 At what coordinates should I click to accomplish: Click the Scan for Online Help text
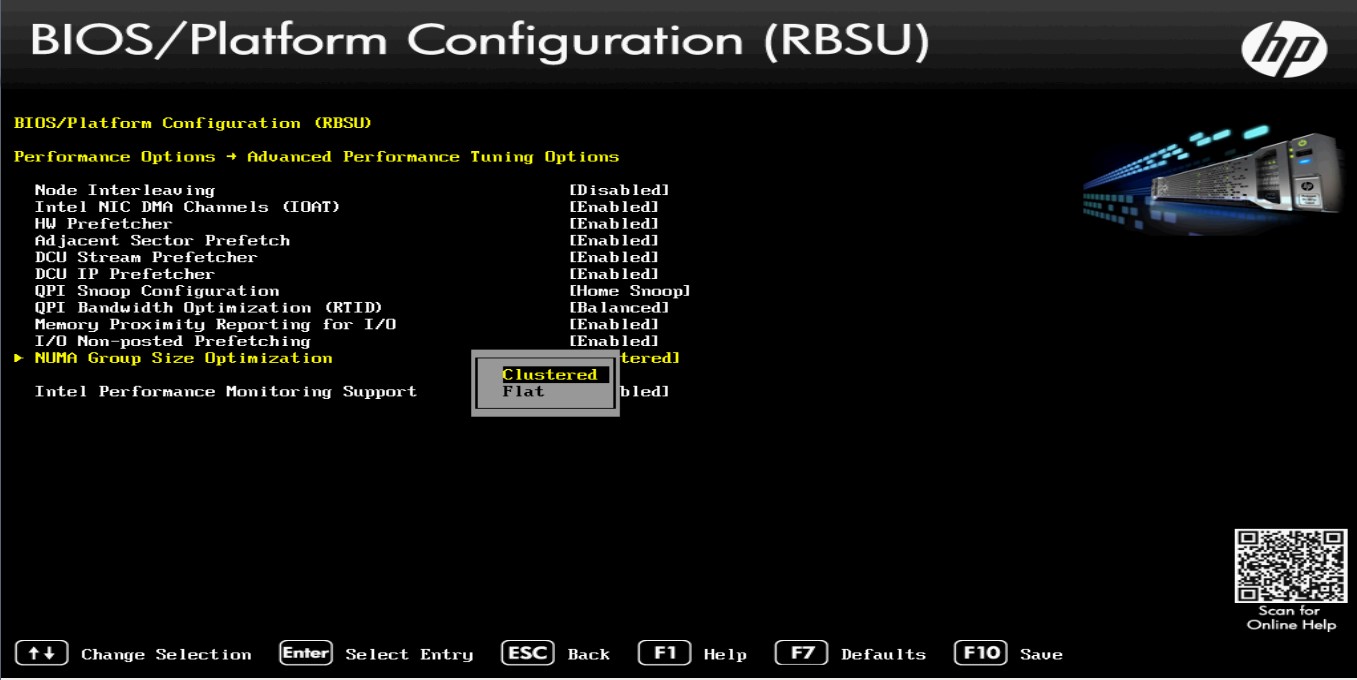(1290, 618)
